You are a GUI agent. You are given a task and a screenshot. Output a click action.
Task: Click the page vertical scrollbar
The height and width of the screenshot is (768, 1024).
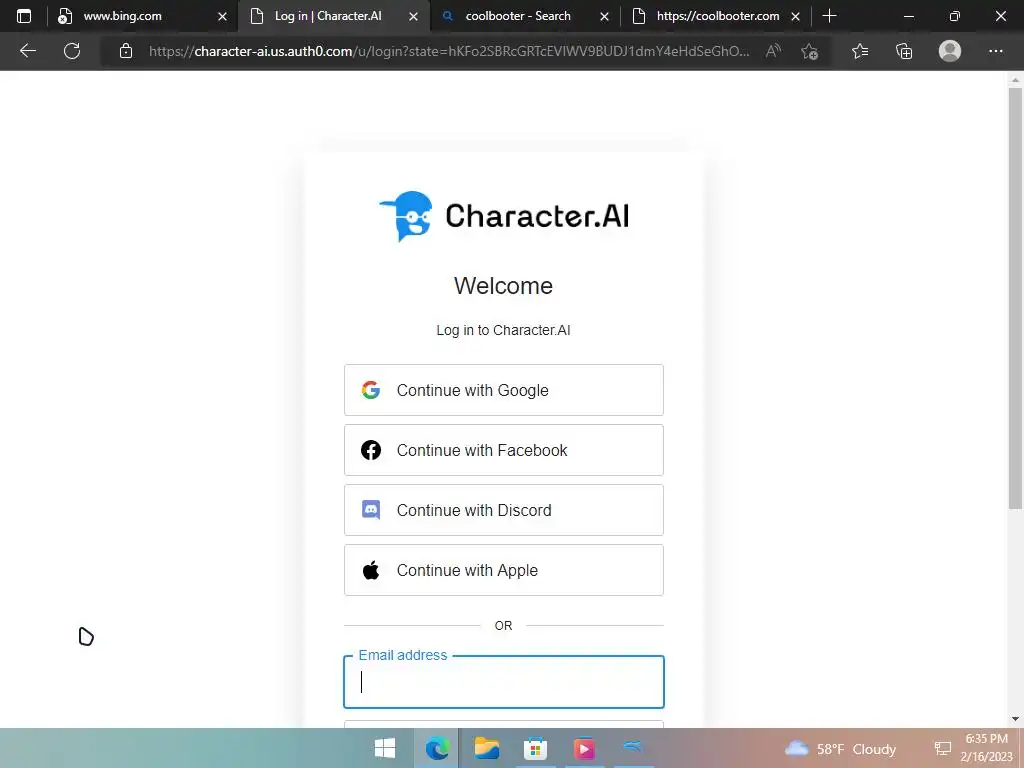pyautogui.click(x=1015, y=298)
